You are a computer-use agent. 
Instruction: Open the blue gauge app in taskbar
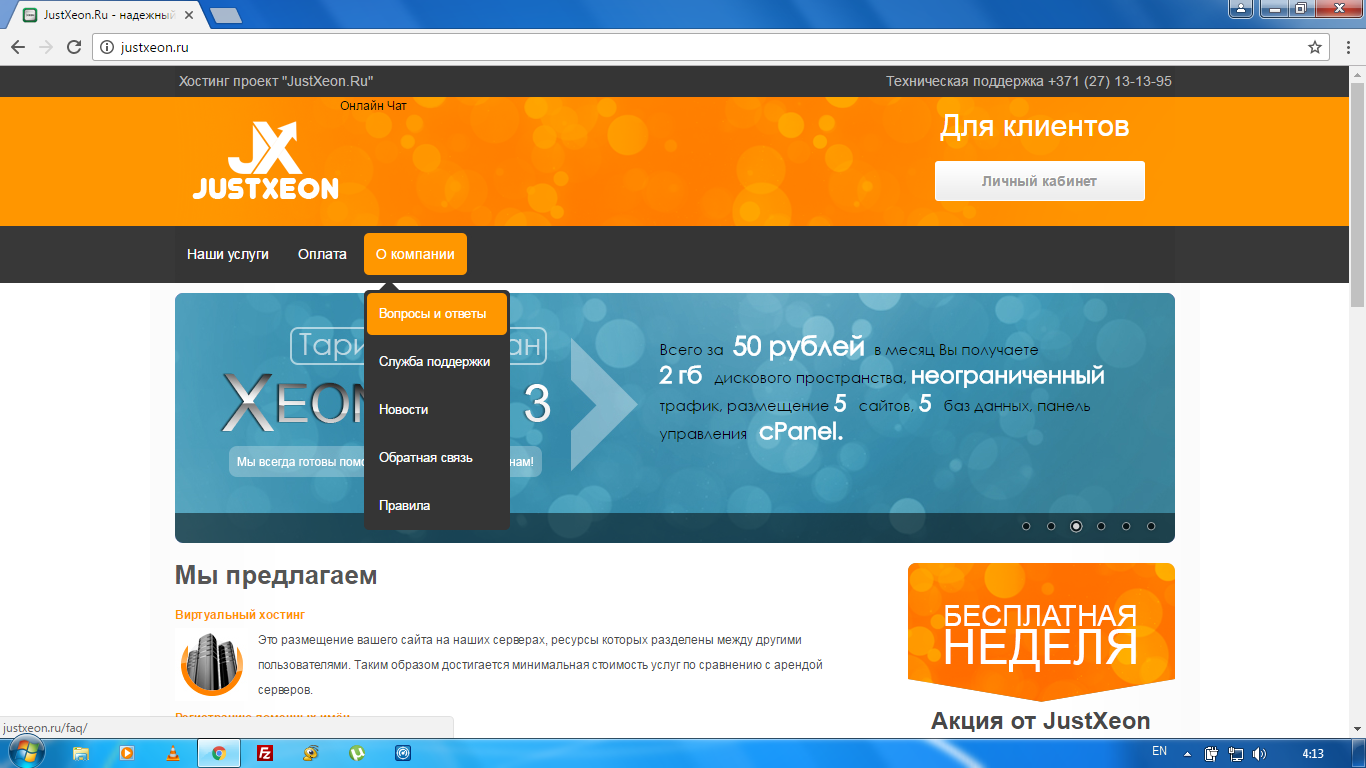(x=403, y=754)
